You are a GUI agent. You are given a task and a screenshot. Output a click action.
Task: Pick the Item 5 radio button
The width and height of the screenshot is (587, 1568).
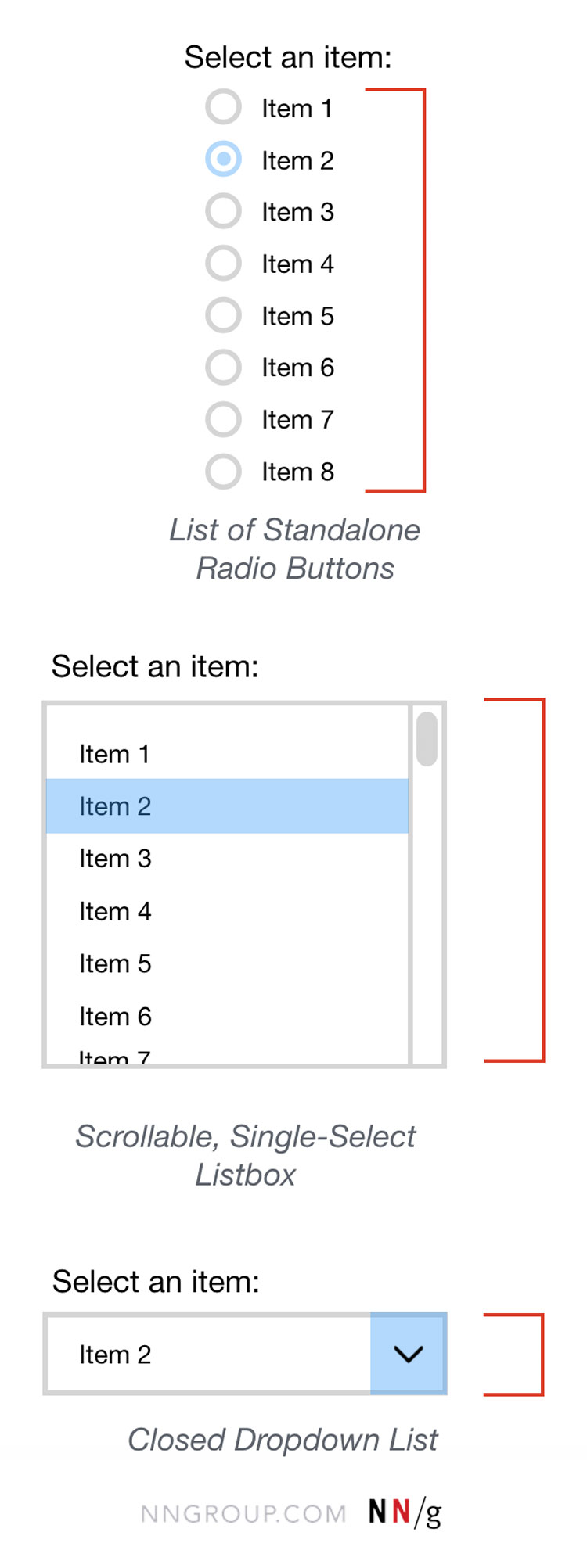tap(223, 315)
